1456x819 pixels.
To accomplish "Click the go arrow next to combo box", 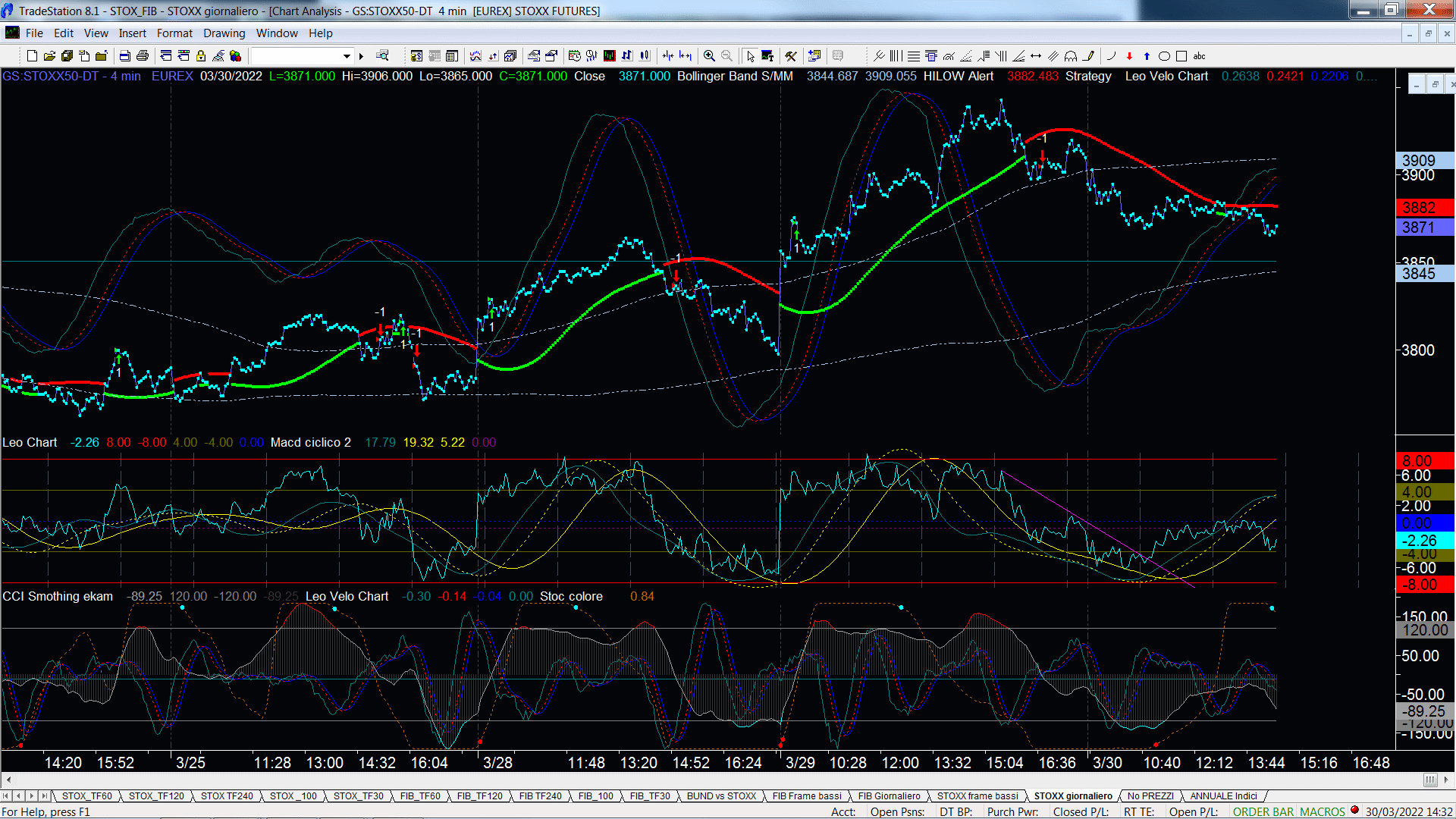I will (x=361, y=56).
